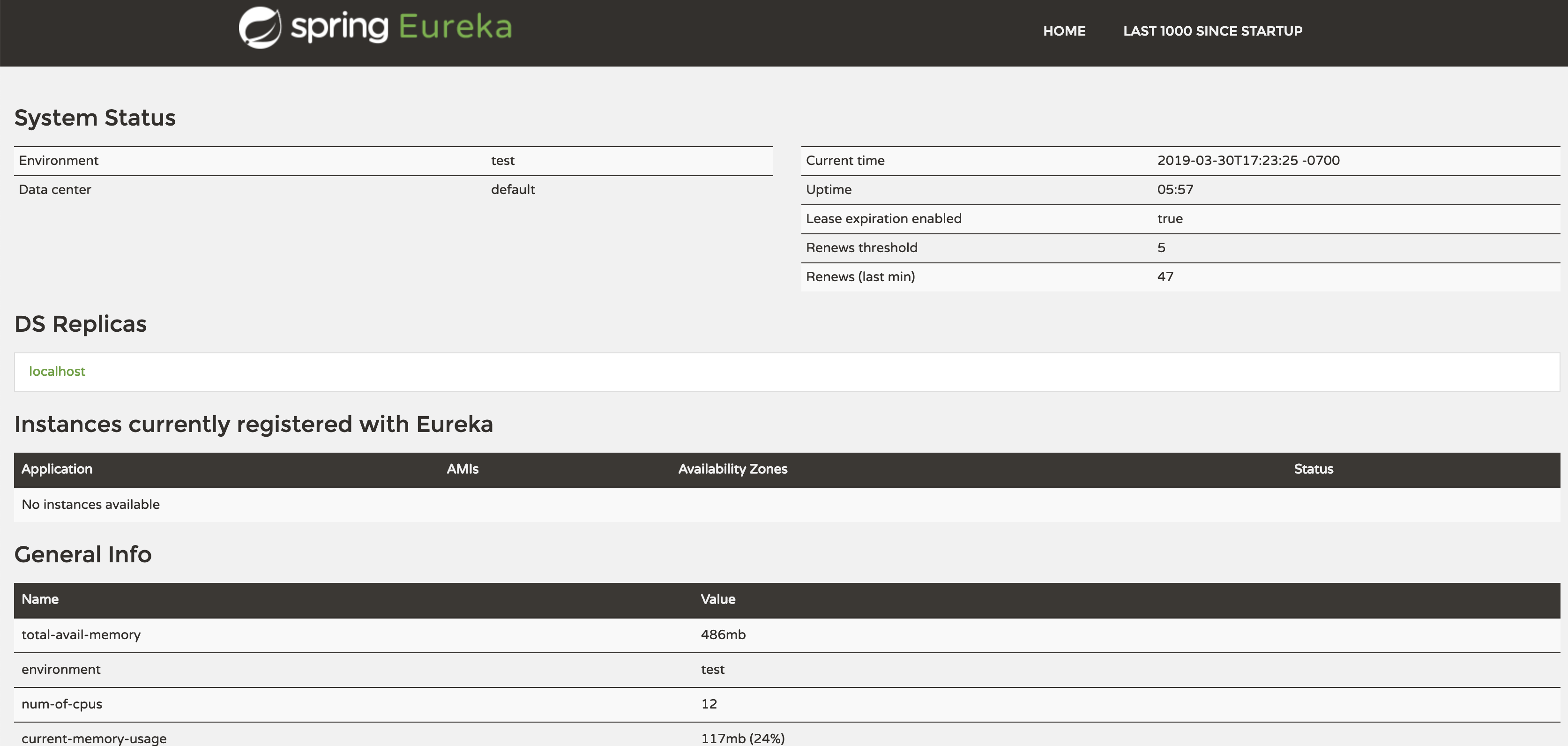Select the 'No instances available' row
This screenshot has height=746, width=1568.
click(787, 505)
